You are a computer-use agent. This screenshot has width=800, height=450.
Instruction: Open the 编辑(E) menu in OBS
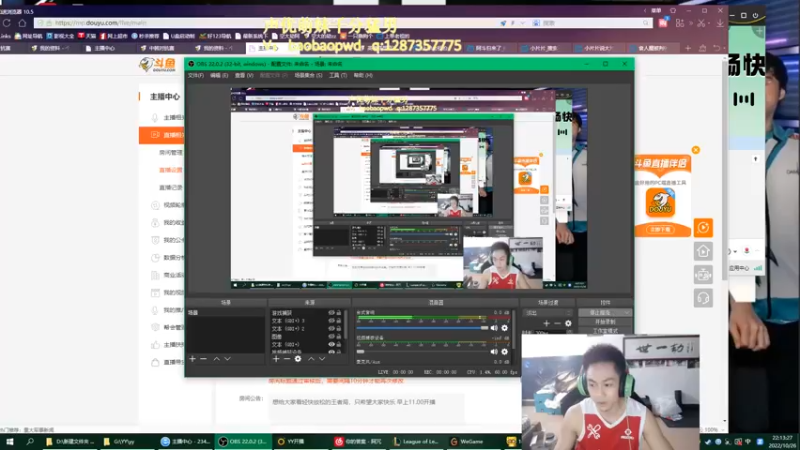(x=219, y=76)
